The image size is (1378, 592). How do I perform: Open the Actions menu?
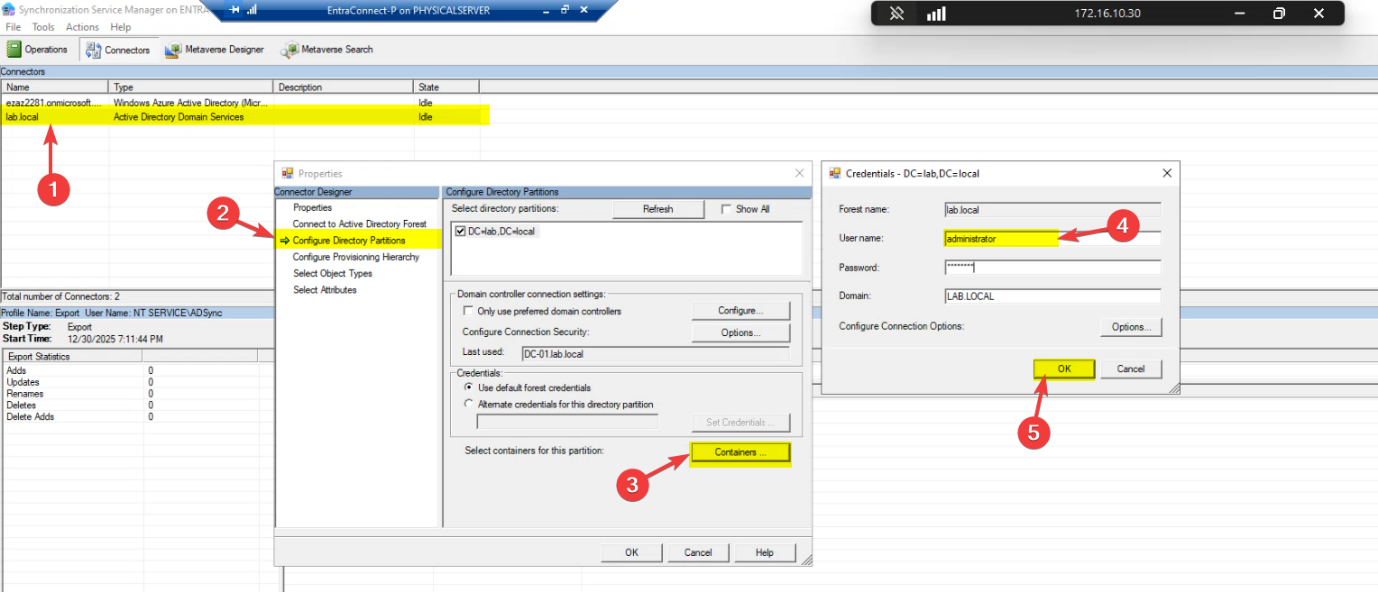point(82,27)
